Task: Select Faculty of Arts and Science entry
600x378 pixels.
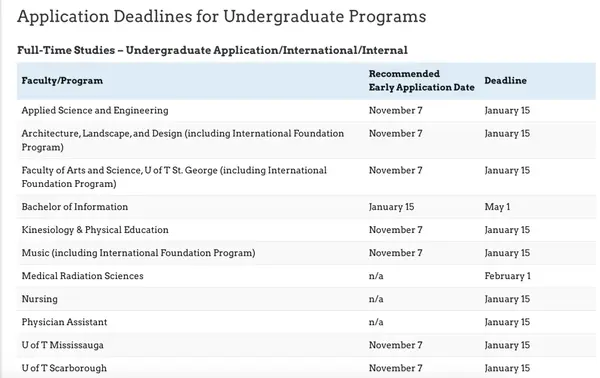Action: pos(174,177)
